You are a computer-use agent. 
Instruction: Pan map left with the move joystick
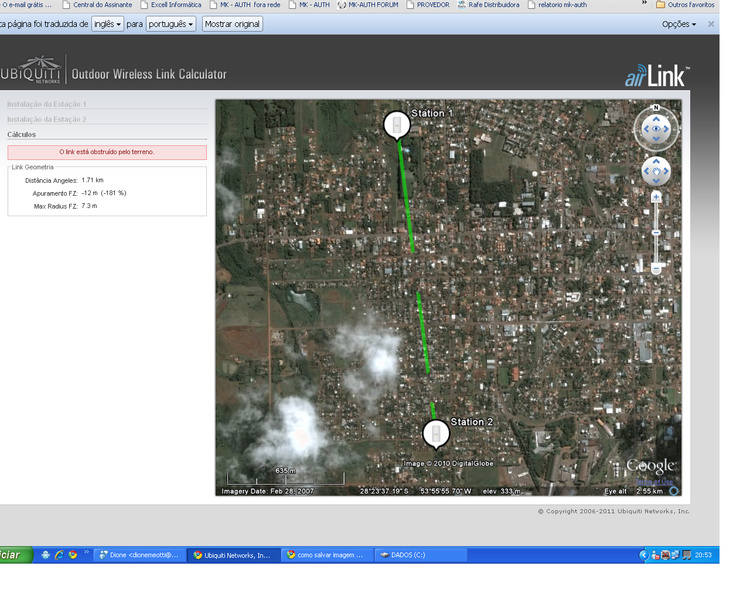pos(646,171)
